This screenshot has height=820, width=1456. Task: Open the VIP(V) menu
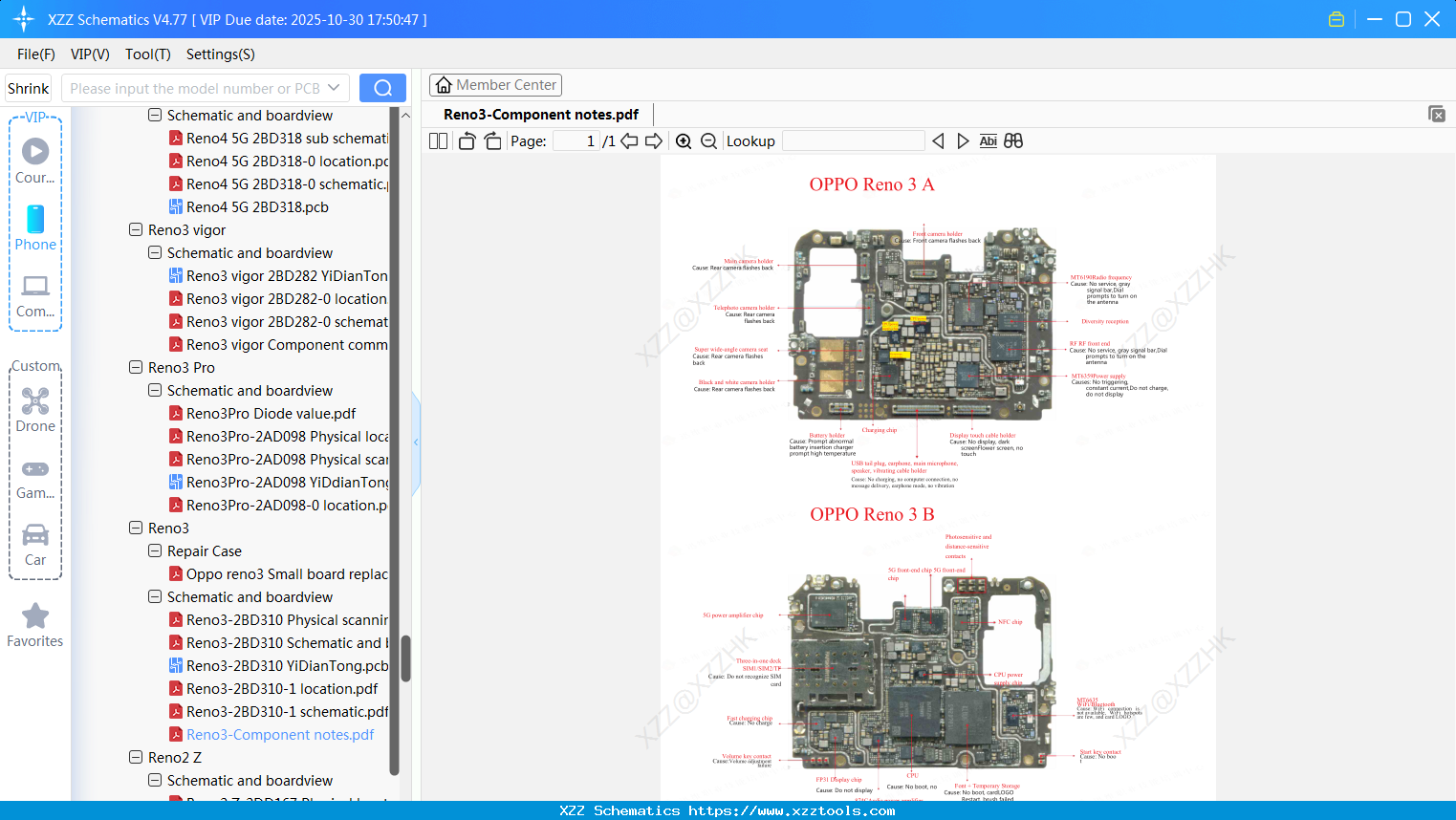90,54
